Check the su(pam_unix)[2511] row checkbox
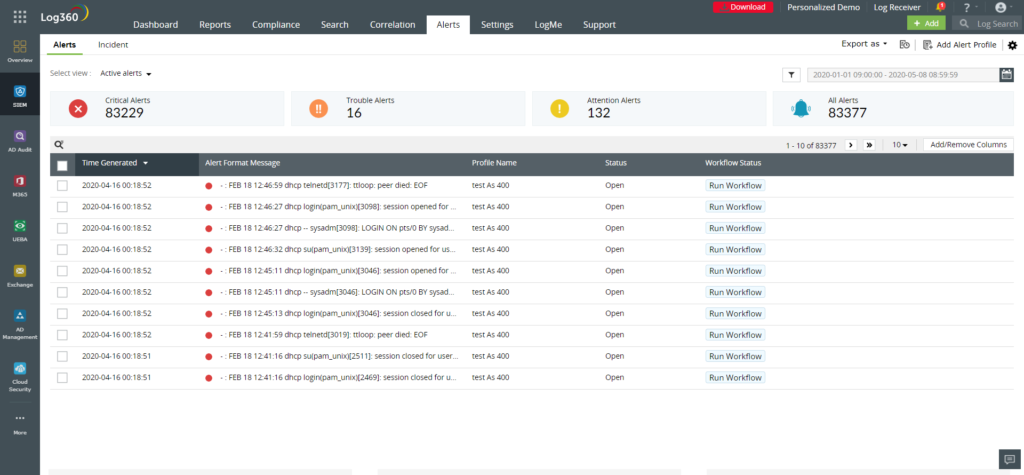The width and height of the screenshot is (1024, 475). point(62,356)
